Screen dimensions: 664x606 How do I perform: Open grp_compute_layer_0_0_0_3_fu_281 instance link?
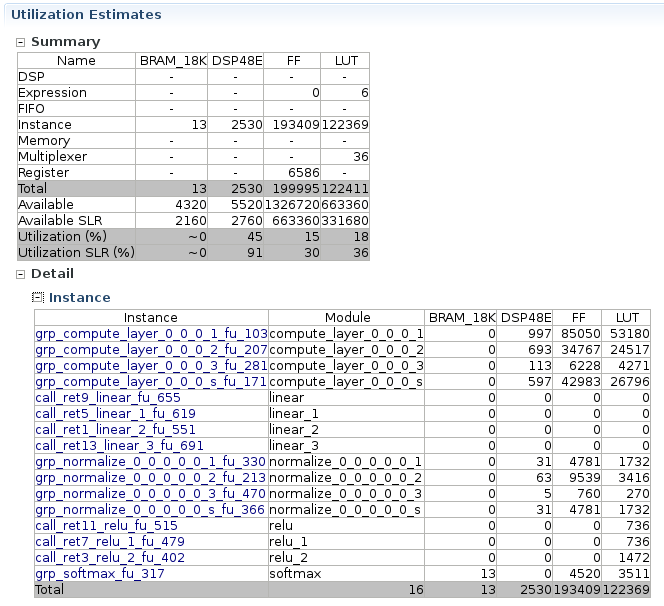pos(151,366)
